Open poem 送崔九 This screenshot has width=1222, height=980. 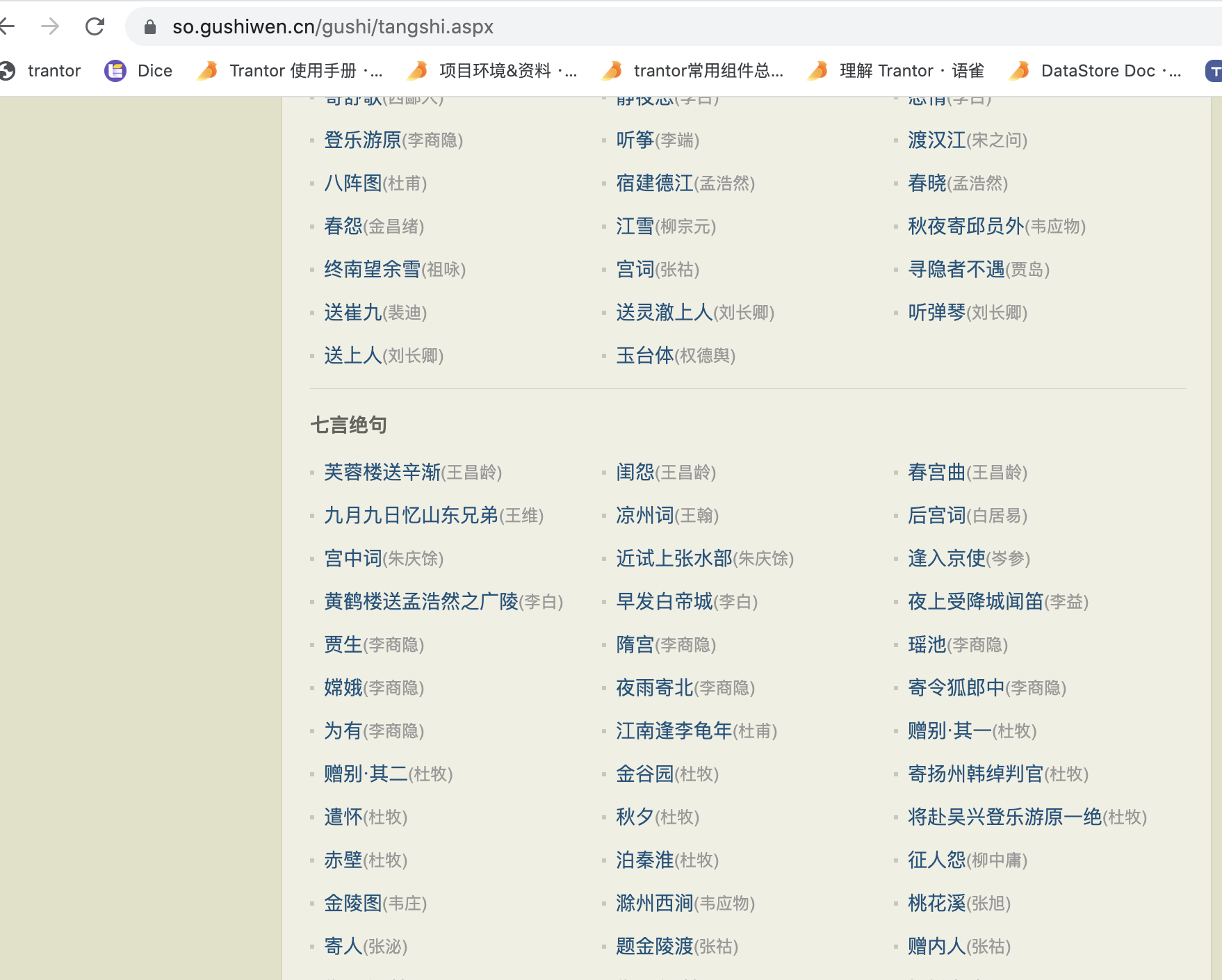pyautogui.click(x=353, y=313)
